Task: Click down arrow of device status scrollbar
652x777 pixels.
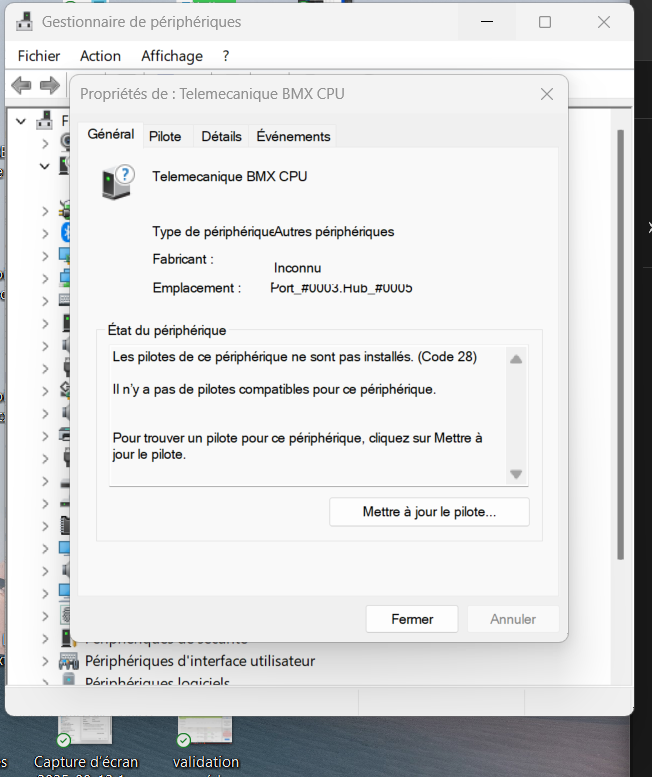Action: [x=516, y=474]
